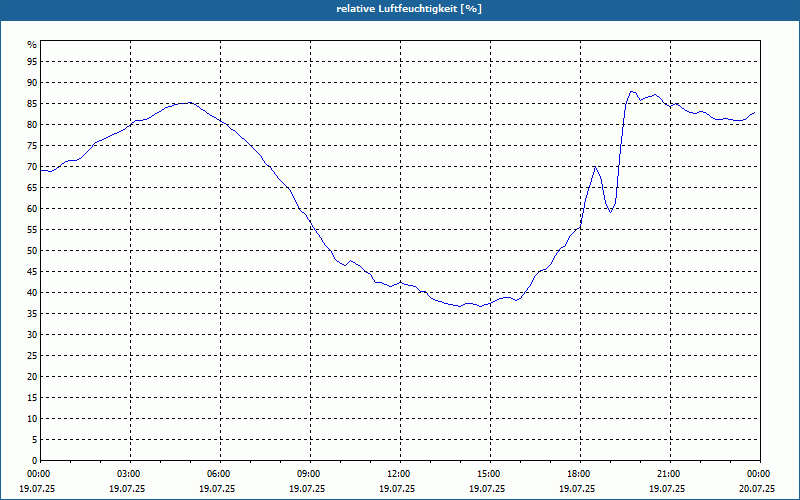Viewport: 800px width, 500px height.
Task: Click the 00:00 time label for 19.07.25
Action: click(x=37, y=474)
